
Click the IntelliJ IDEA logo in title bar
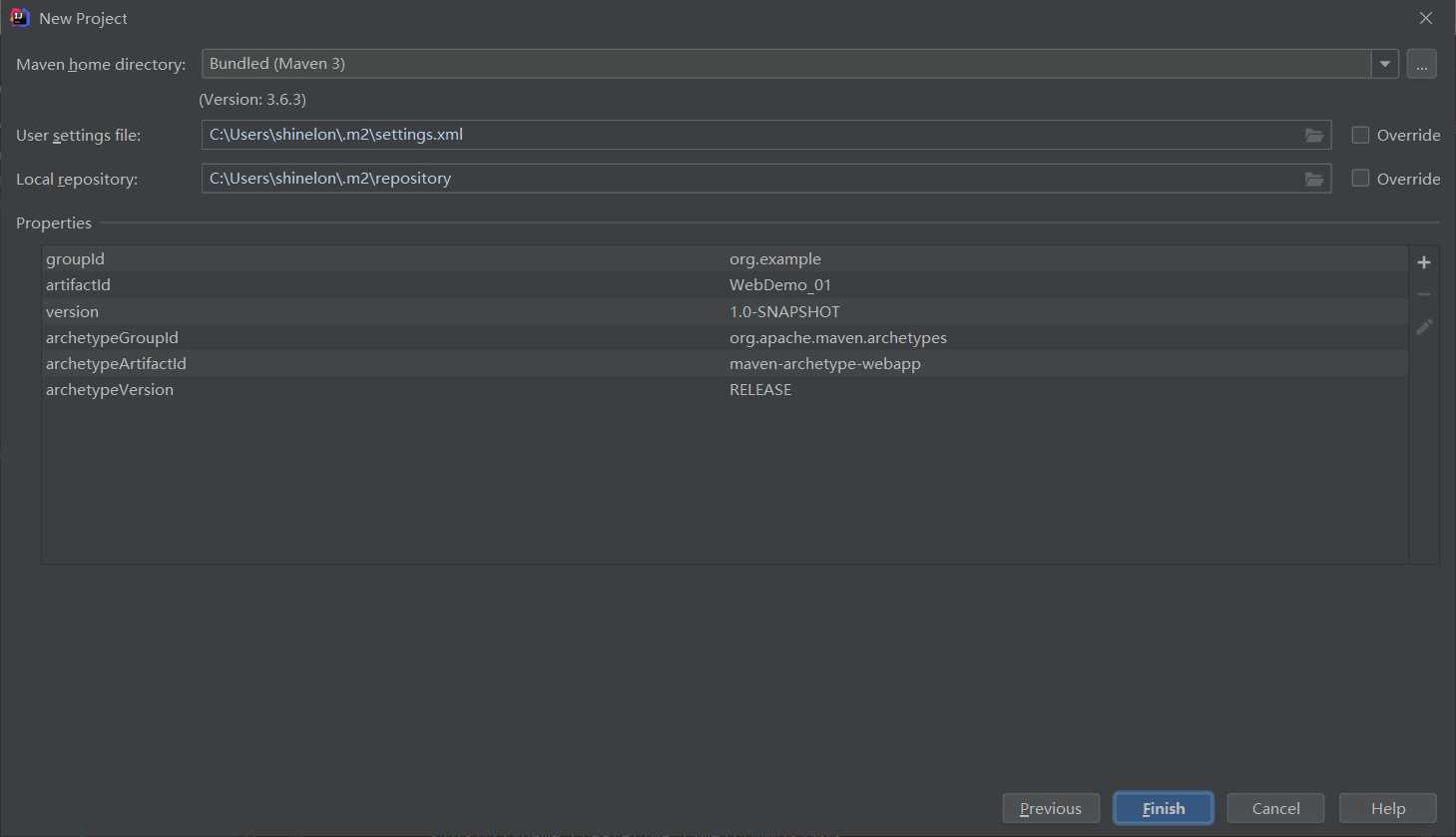click(x=19, y=17)
